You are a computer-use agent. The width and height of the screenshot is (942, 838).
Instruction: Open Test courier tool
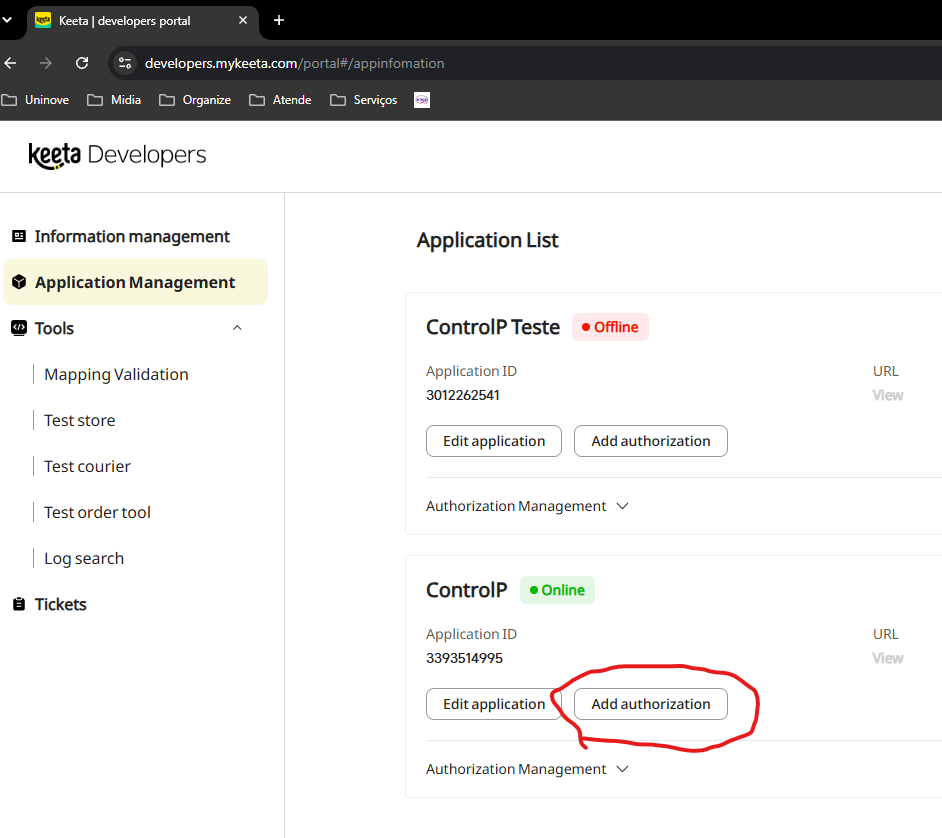88,466
